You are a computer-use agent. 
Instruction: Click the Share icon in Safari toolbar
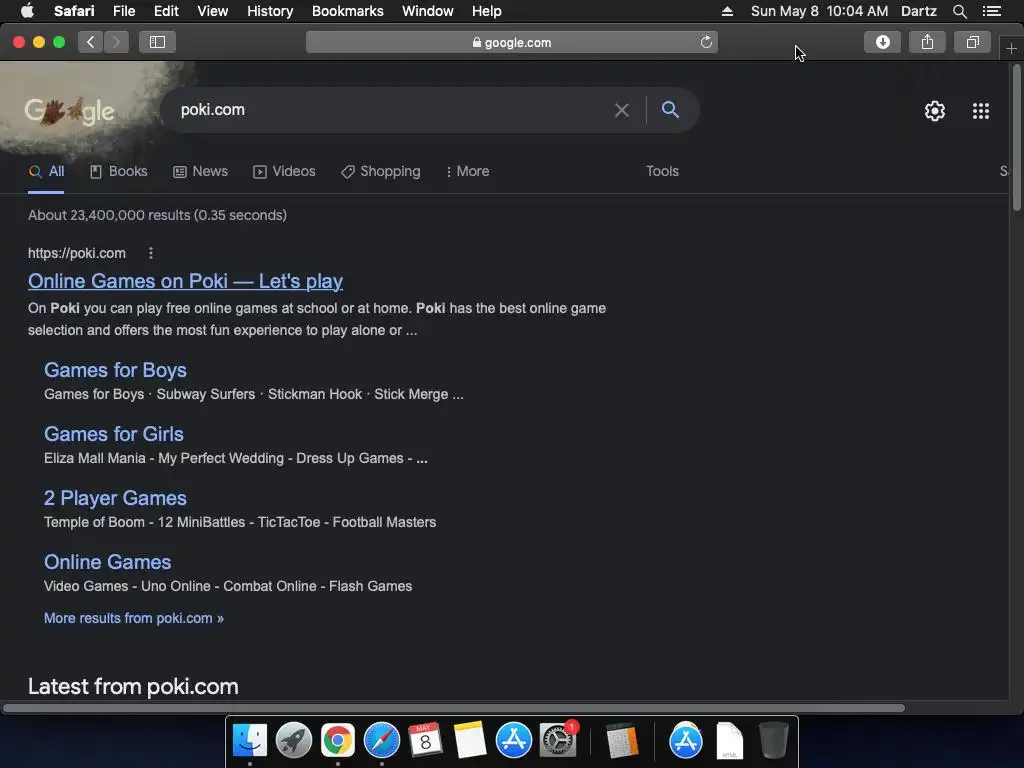[x=927, y=42]
